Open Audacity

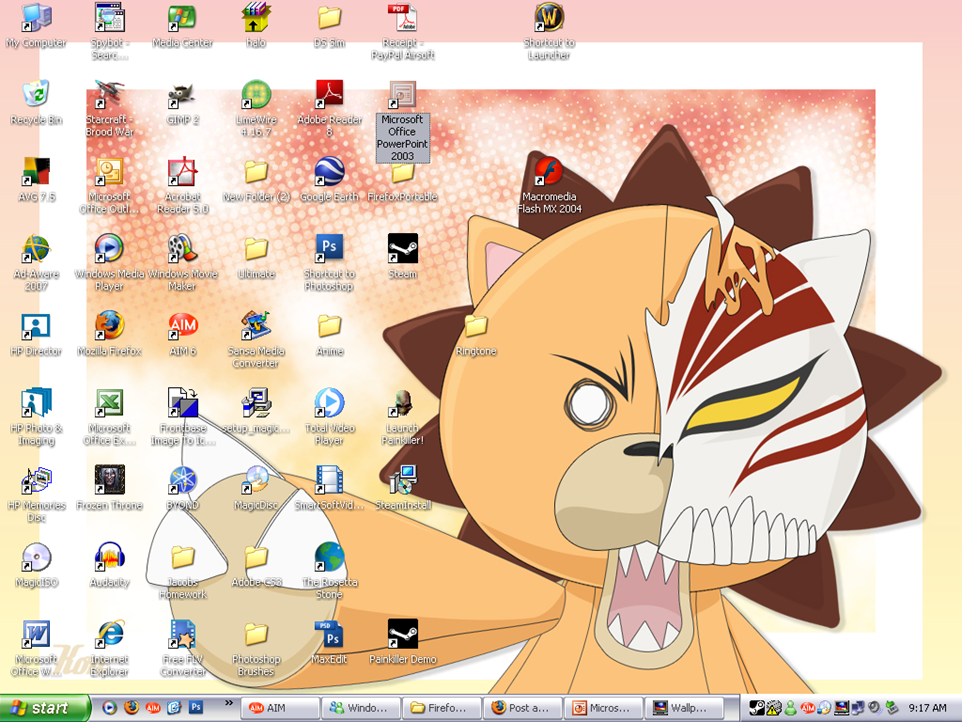[x=108, y=558]
